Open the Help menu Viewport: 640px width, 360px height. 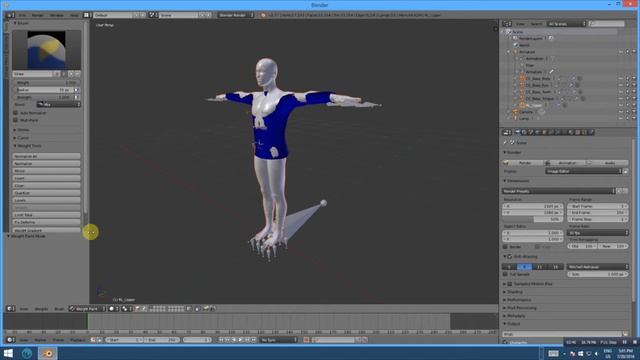click(x=74, y=15)
